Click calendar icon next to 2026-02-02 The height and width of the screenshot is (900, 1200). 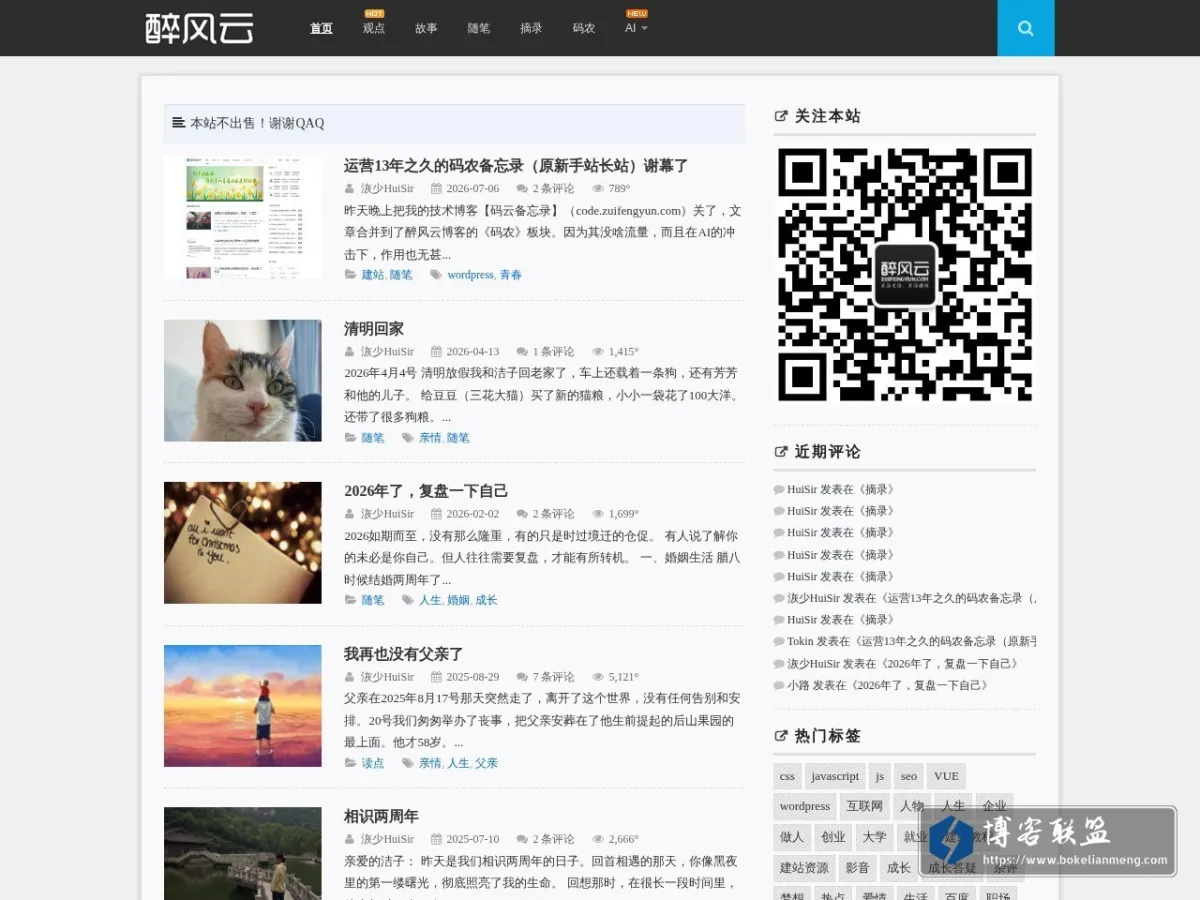[x=436, y=514]
